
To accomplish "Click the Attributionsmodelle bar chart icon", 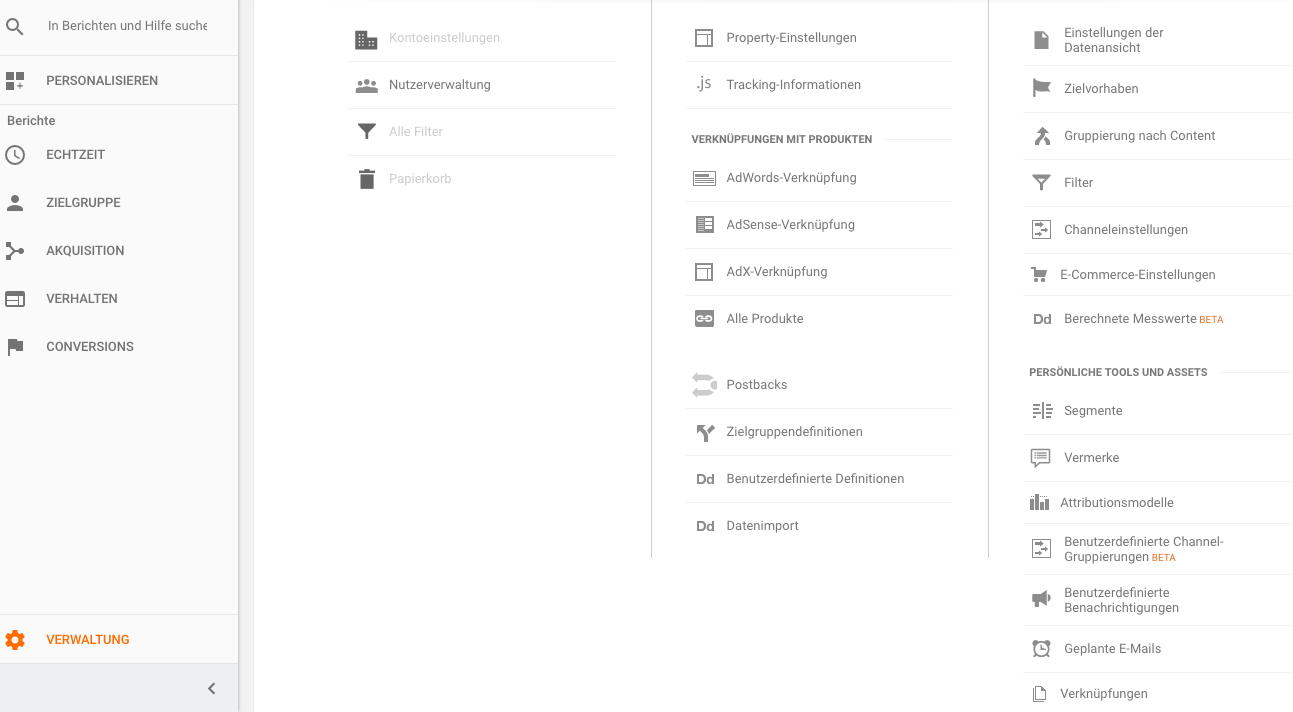I will point(1039,503).
